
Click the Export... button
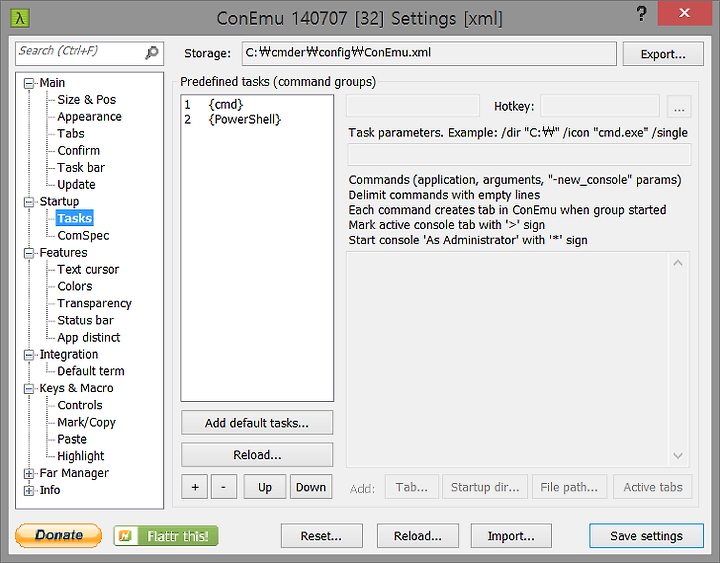point(663,54)
